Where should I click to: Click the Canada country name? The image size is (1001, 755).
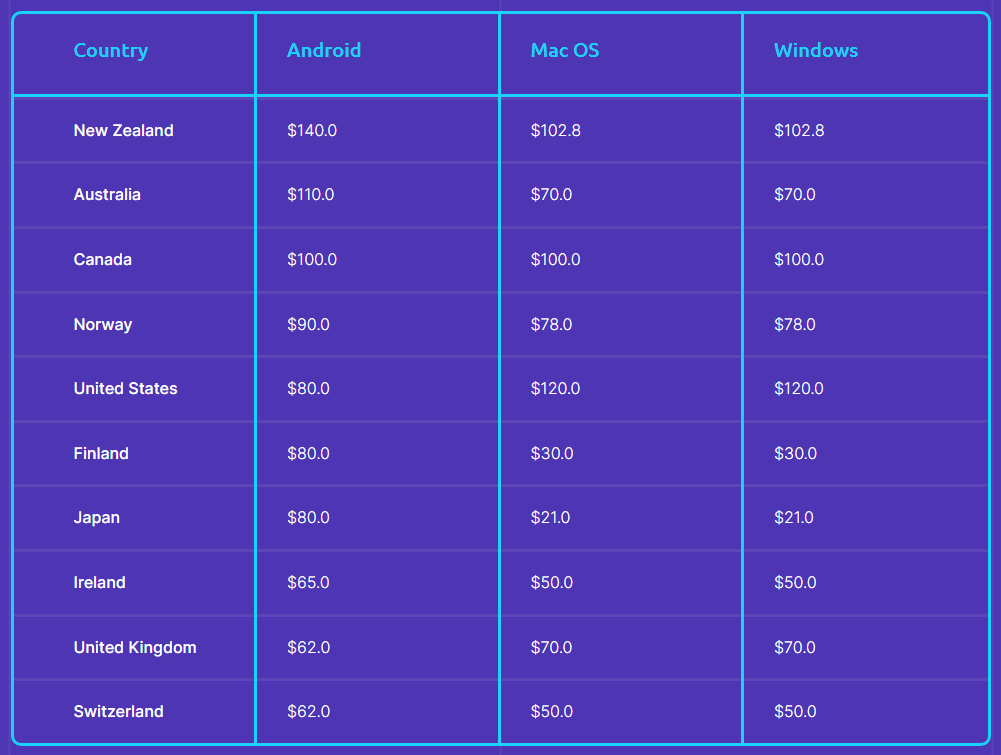102,260
